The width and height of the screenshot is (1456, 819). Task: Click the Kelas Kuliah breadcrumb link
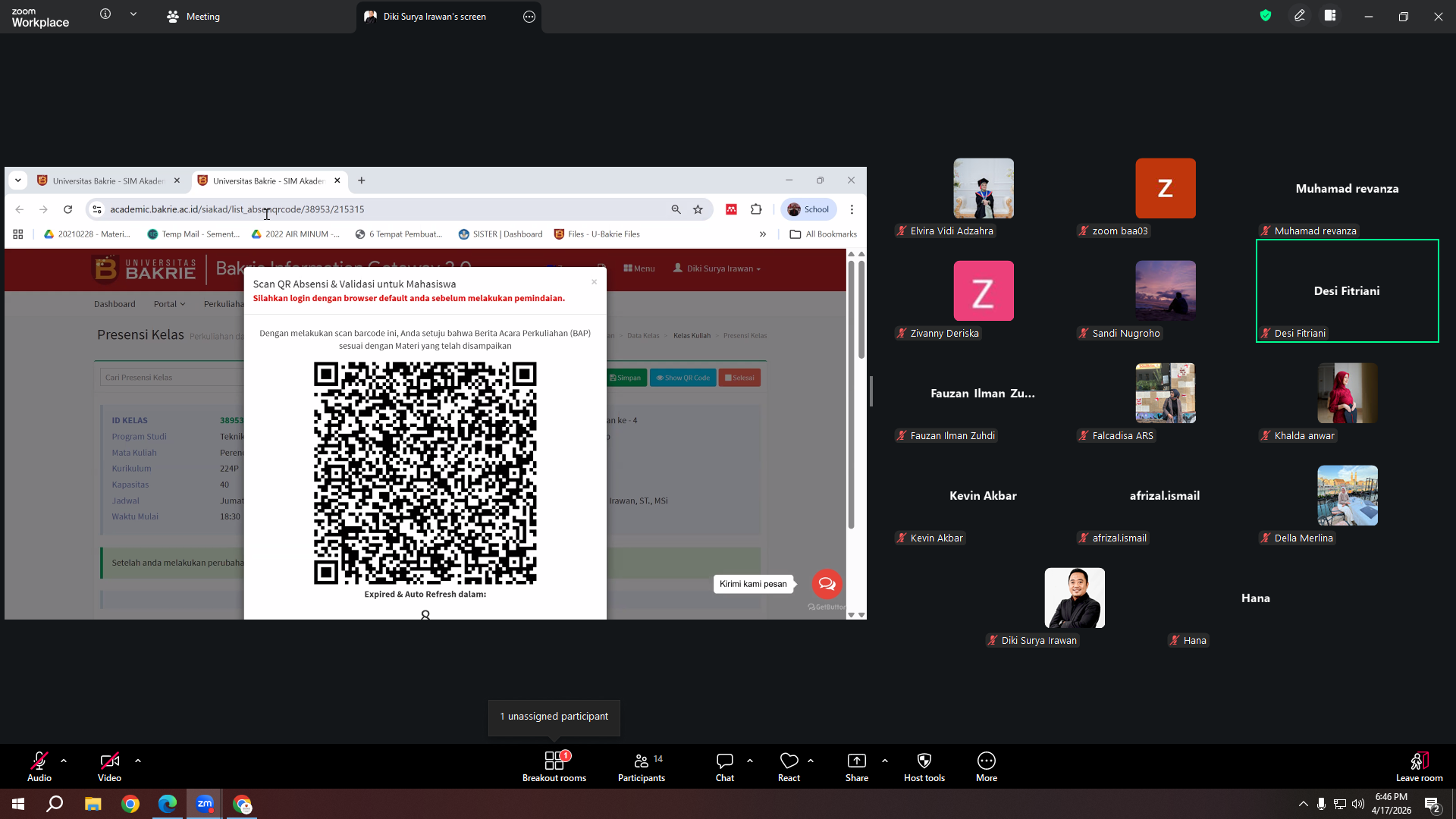point(692,336)
